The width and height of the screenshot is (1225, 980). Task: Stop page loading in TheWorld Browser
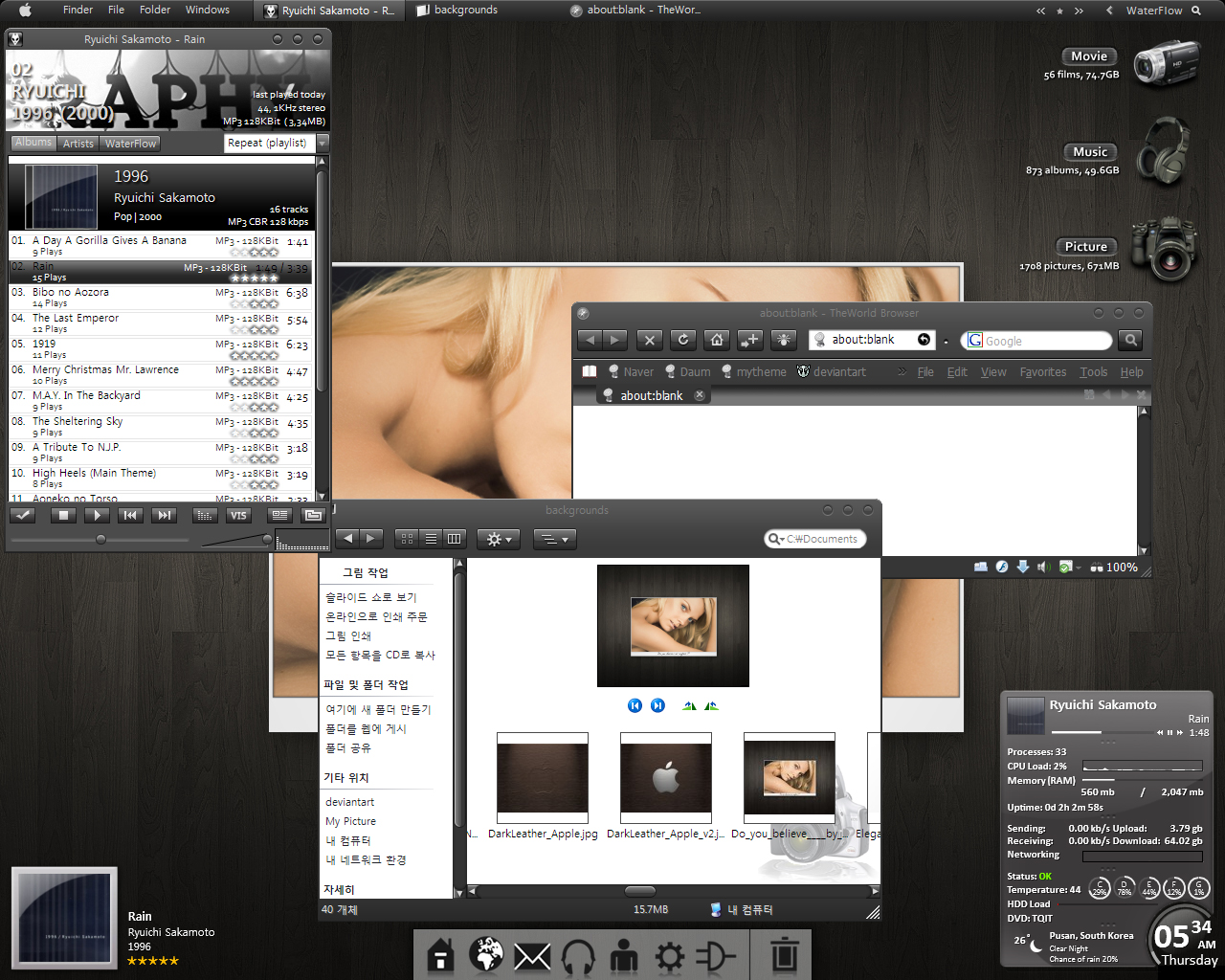(x=649, y=340)
